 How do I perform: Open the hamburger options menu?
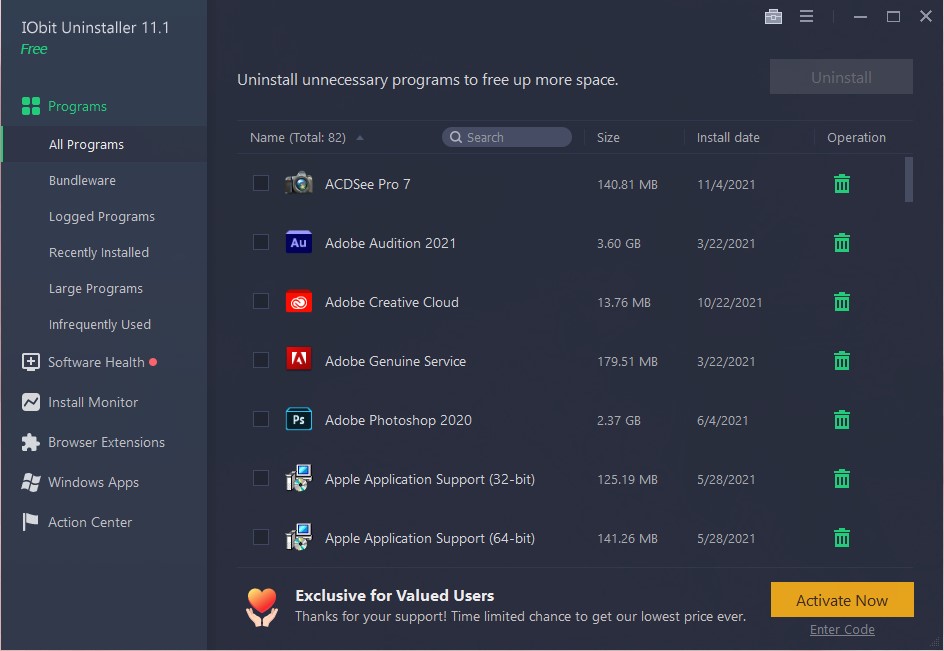pyautogui.click(x=806, y=16)
